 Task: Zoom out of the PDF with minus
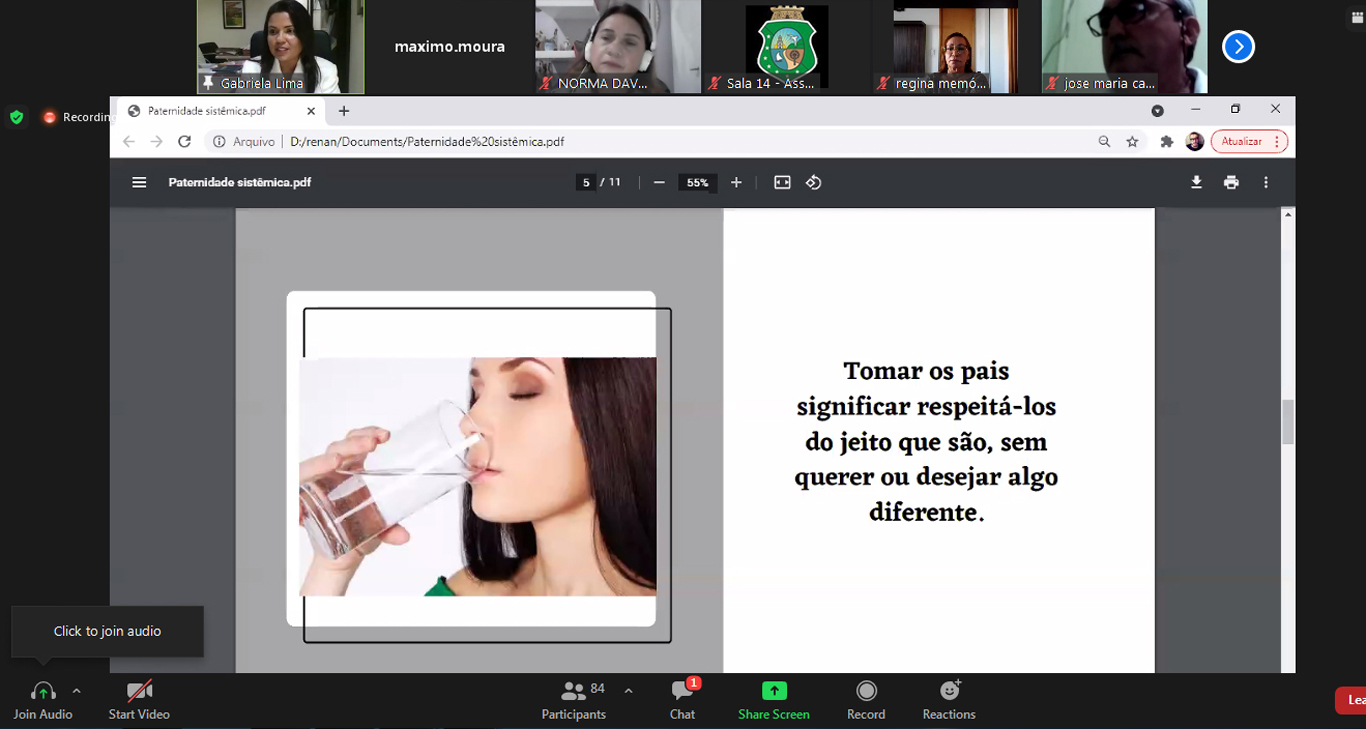point(659,182)
